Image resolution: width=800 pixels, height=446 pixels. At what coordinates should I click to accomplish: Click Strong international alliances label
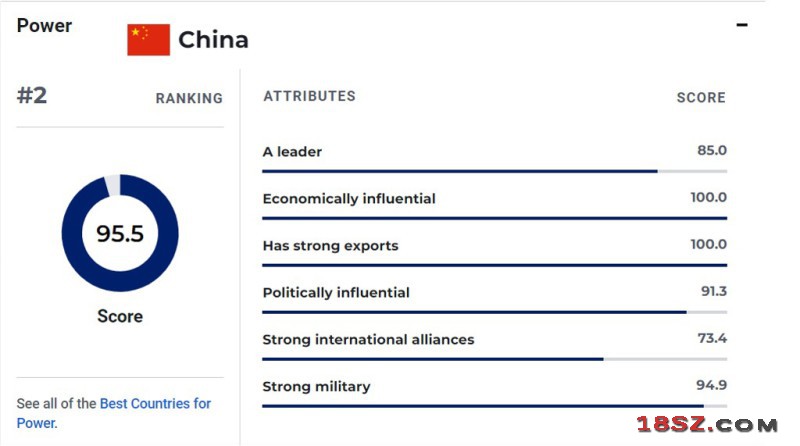pos(368,339)
